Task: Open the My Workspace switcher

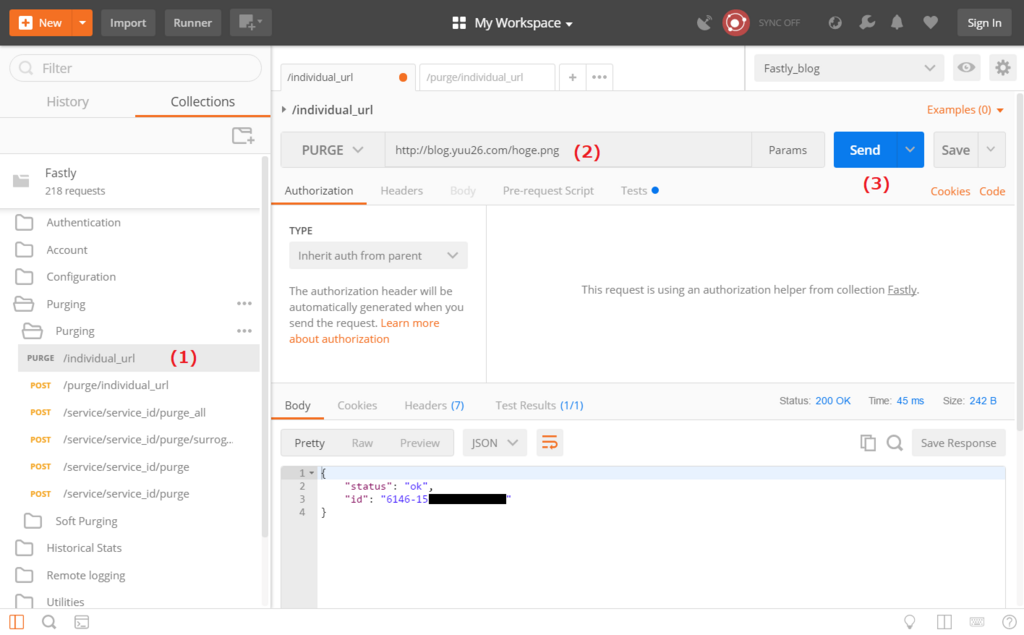Action: click(513, 23)
